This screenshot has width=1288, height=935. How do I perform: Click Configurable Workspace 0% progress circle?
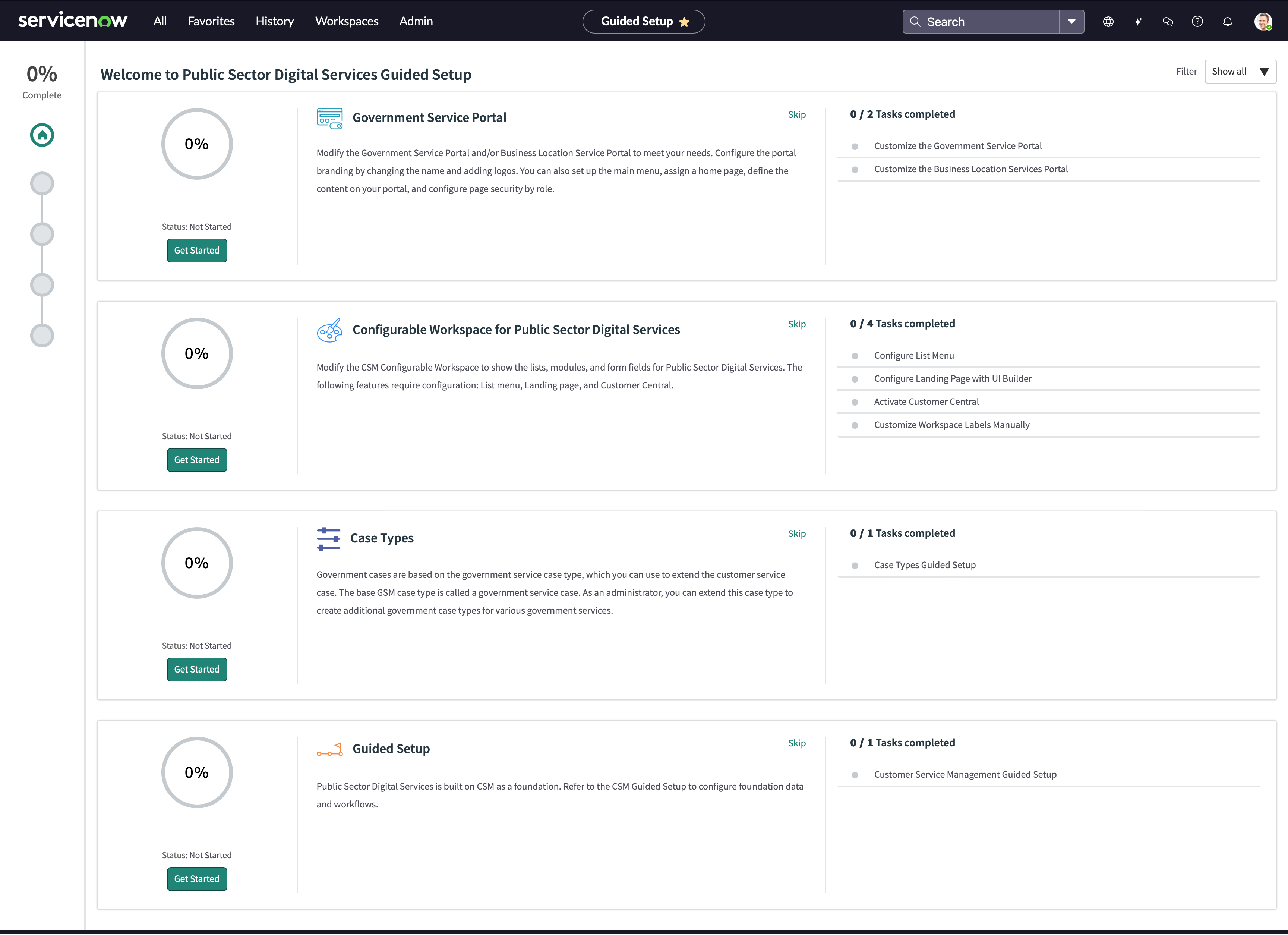click(197, 354)
